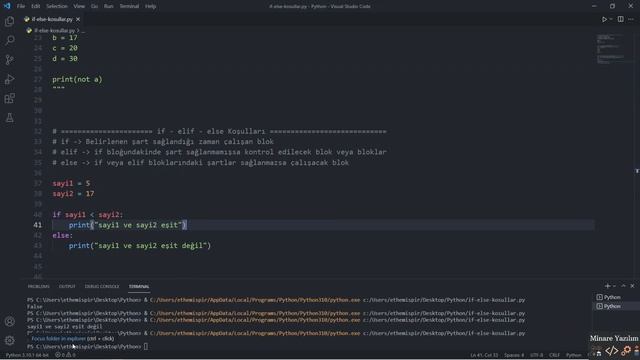This screenshot has height=360, width=640.
Task: Select the Terminal panel tab
Action: pos(139,287)
